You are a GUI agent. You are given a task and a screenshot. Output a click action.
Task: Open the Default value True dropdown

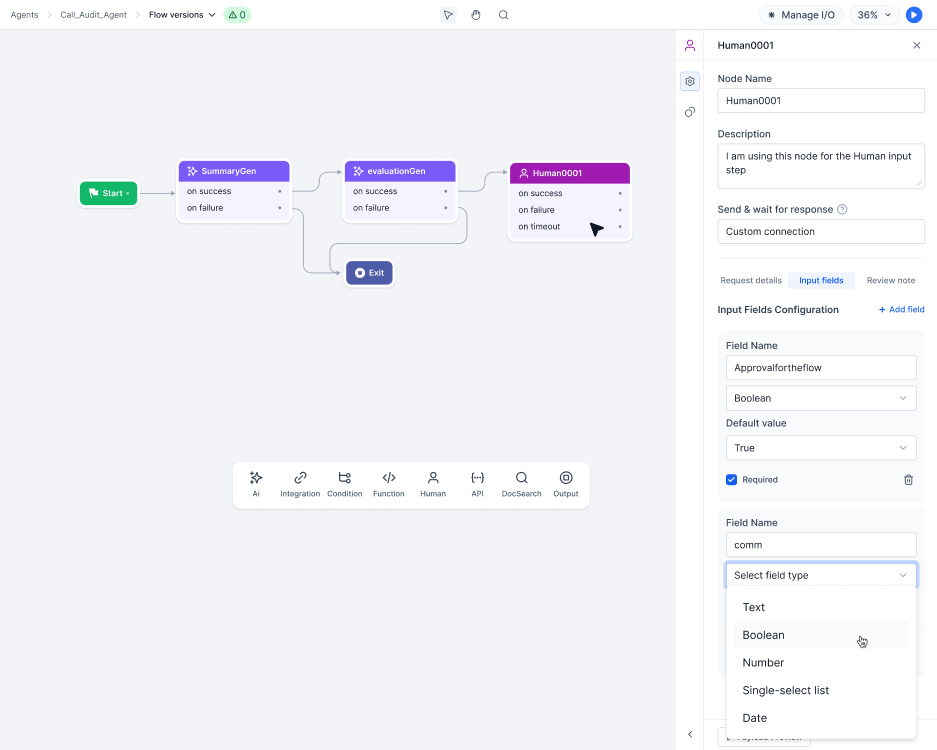point(820,447)
